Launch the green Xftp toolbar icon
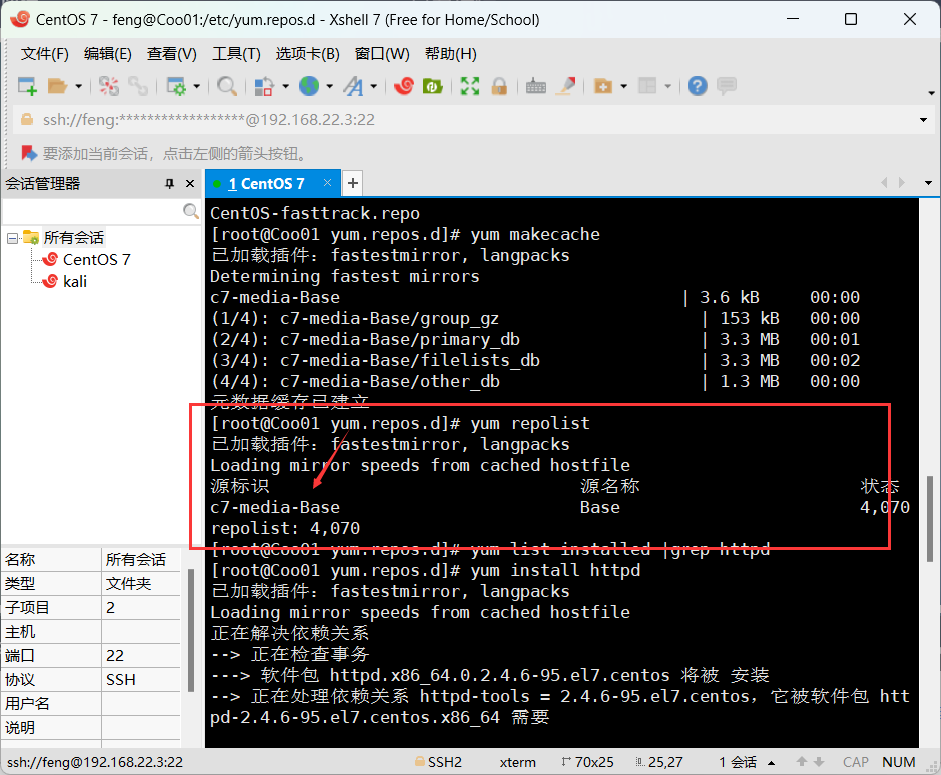Image resolution: width=941 pixels, height=775 pixels. pyautogui.click(x=432, y=86)
